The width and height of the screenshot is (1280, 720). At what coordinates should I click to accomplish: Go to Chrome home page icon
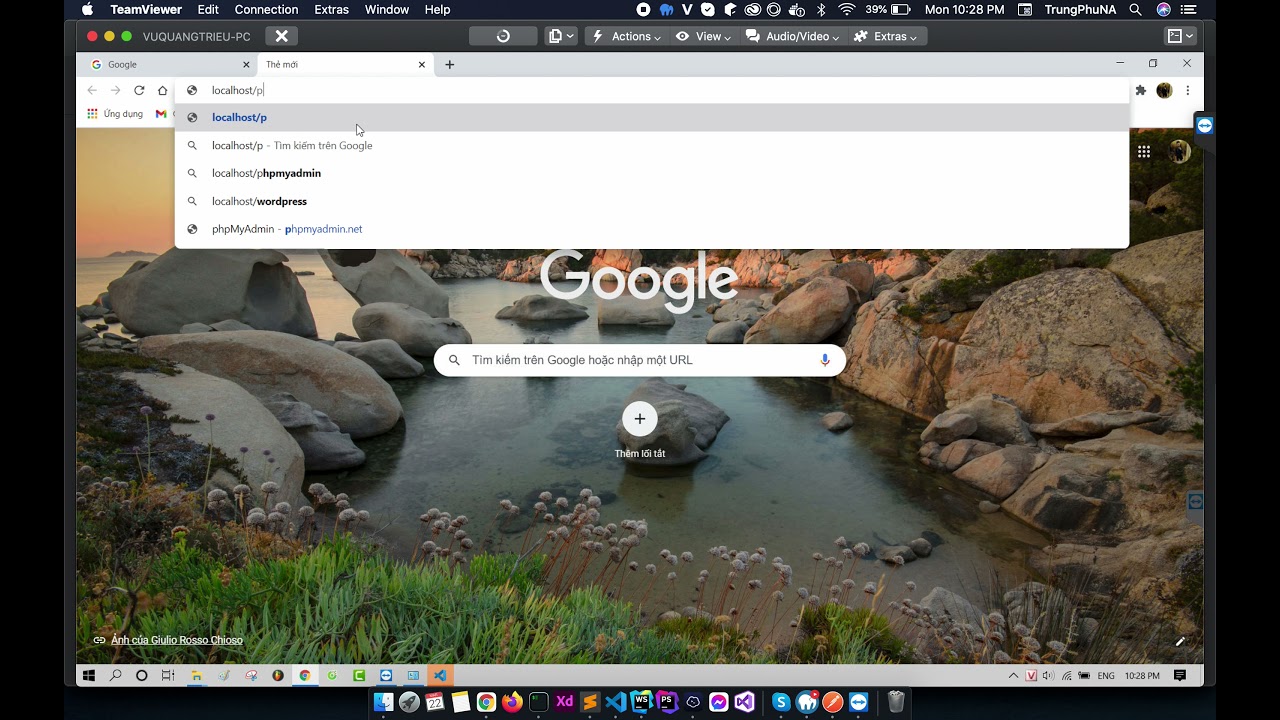163,90
